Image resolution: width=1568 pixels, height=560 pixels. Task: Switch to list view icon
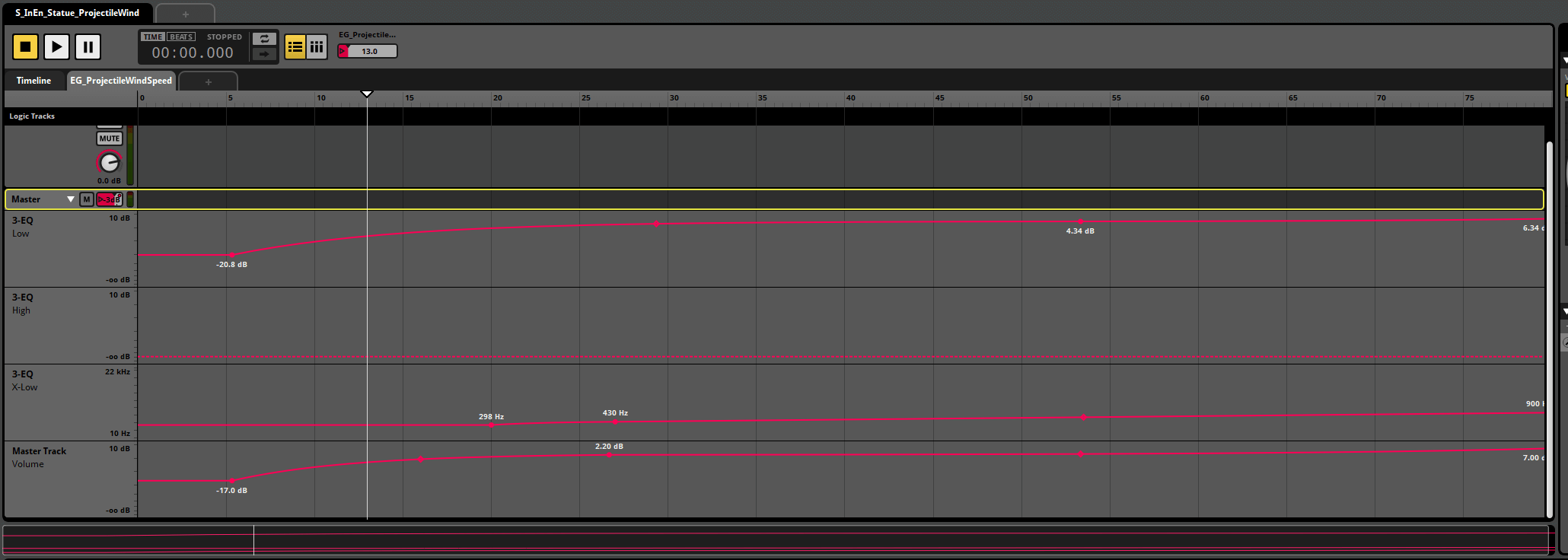(x=295, y=47)
